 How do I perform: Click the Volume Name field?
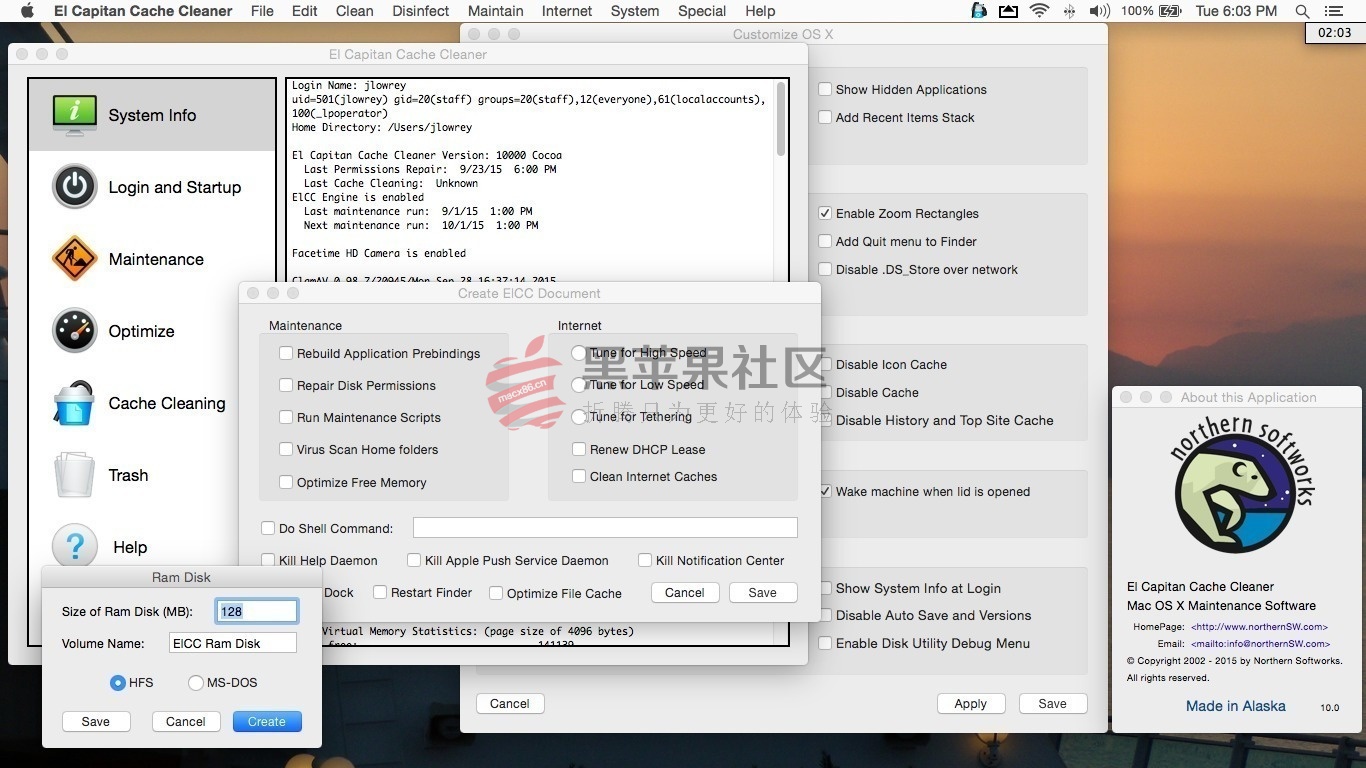(x=232, y=643)
